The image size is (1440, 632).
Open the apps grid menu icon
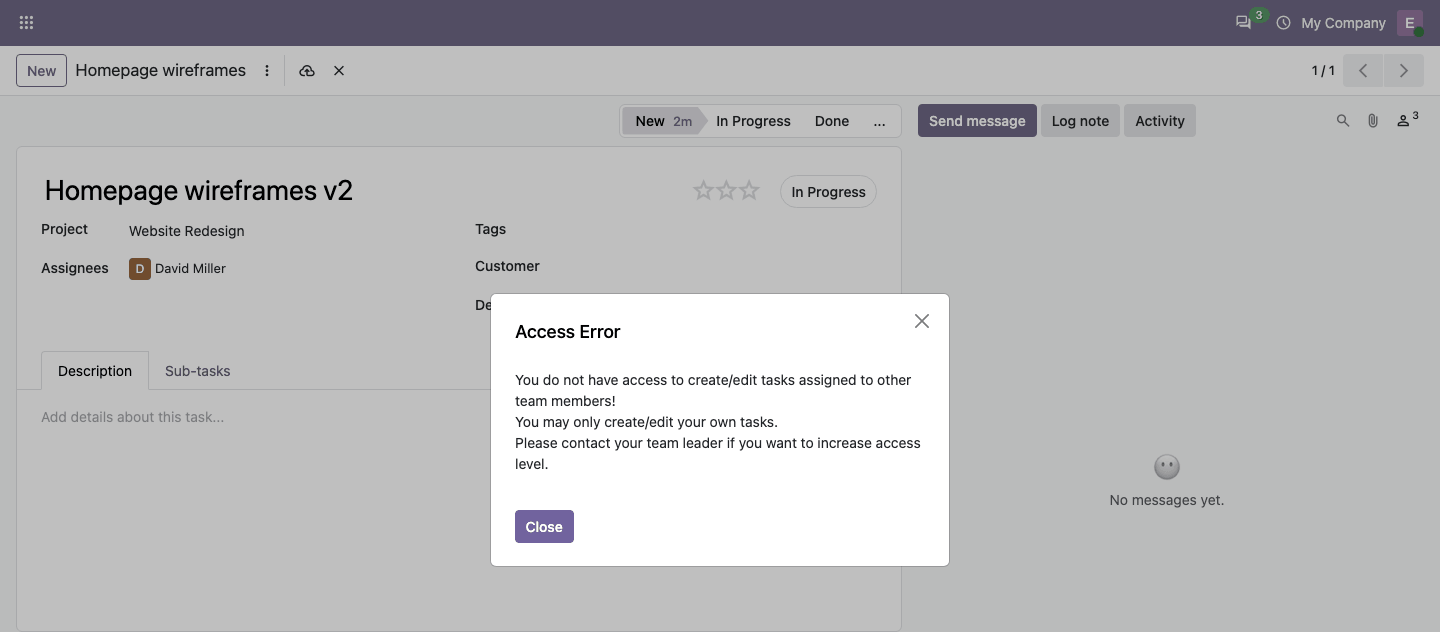pos(26,22)
